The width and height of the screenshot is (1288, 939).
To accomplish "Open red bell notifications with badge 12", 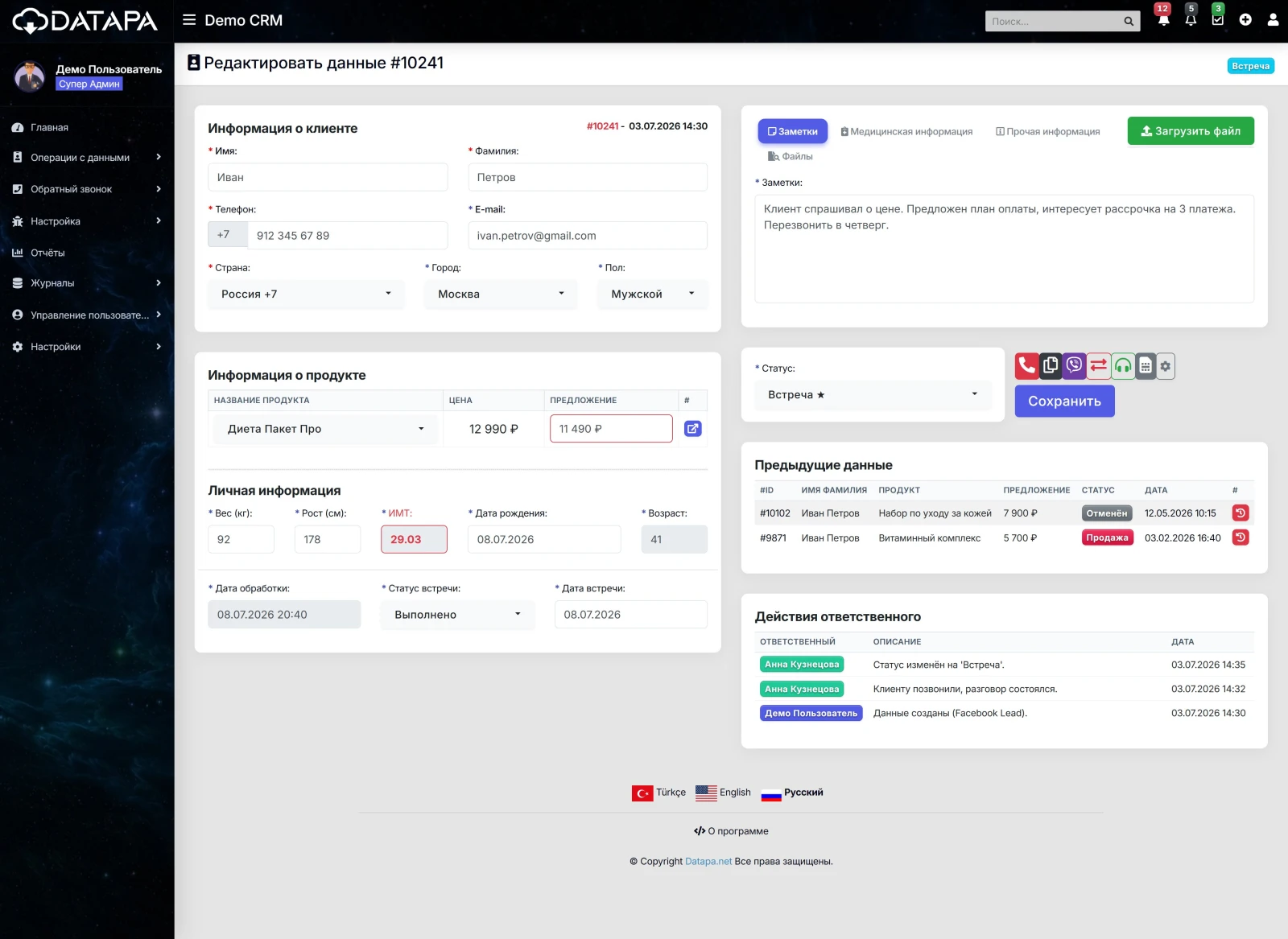I will pyautogui.click(x=1163, y=19).
